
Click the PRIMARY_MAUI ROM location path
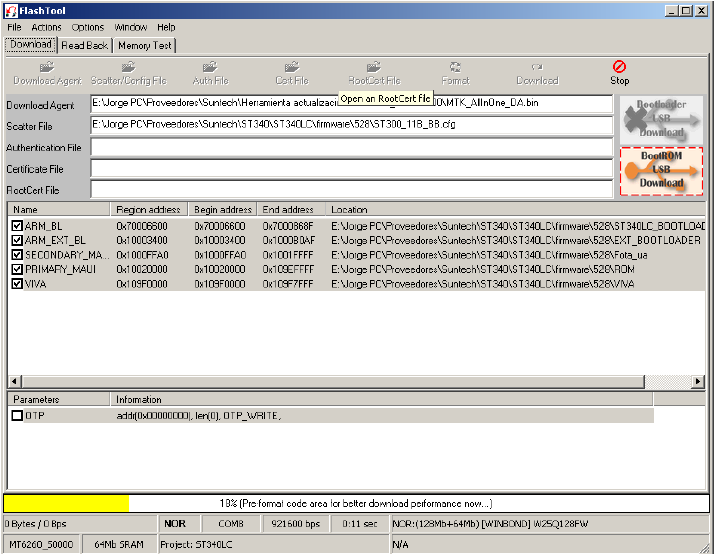point(483,269)
